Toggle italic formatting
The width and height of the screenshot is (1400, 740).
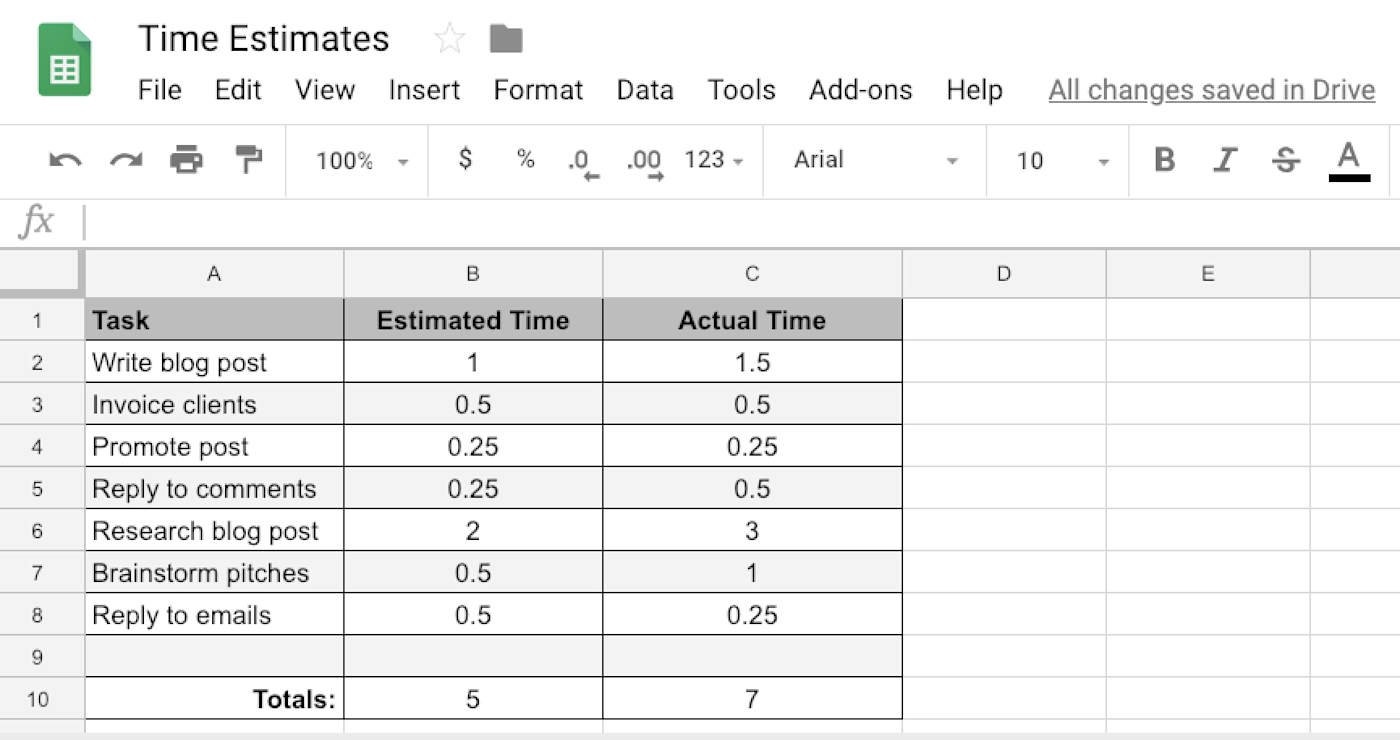click(x=1225, y=160)
